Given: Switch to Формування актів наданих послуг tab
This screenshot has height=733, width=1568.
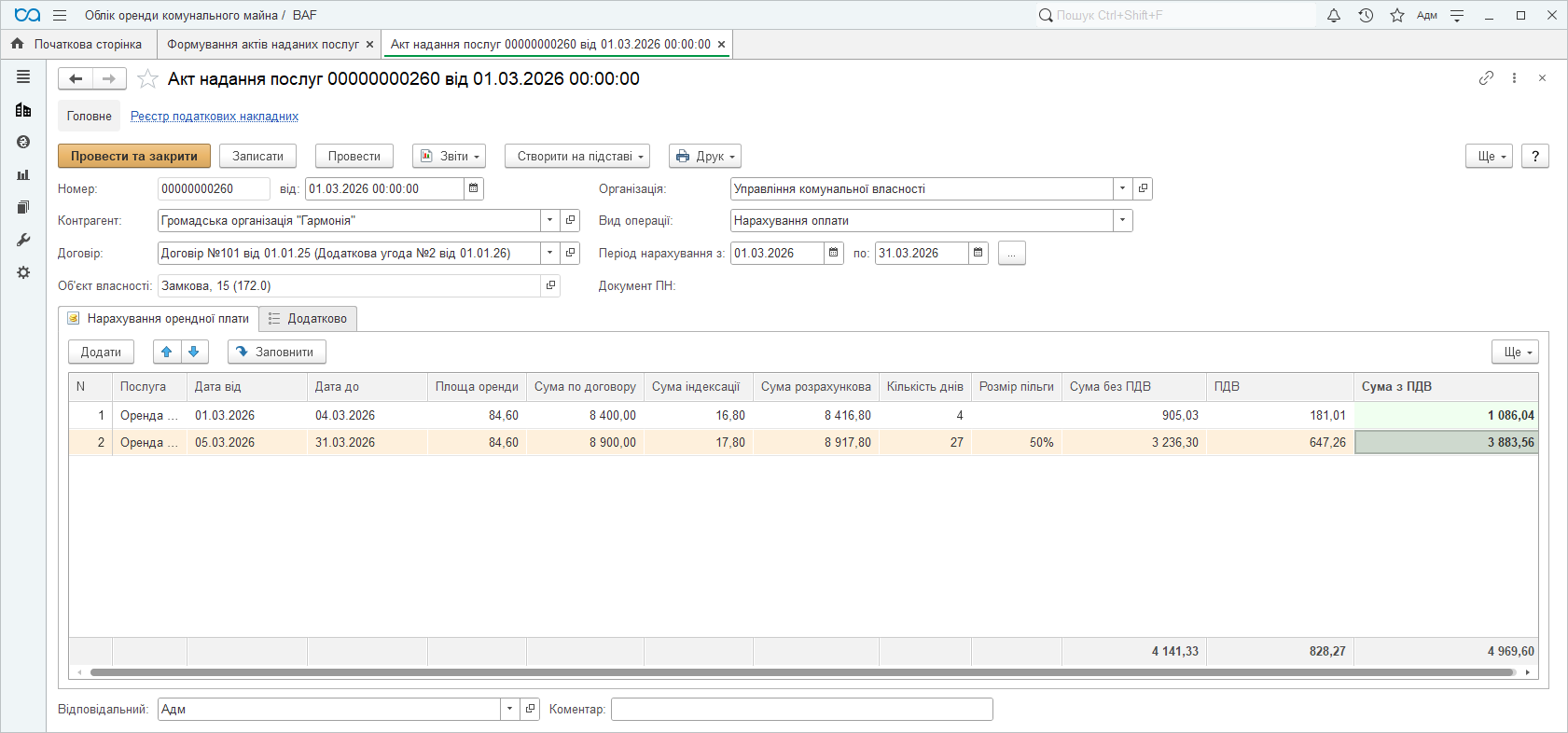Looking at the screenshot, I should [263, 44].
